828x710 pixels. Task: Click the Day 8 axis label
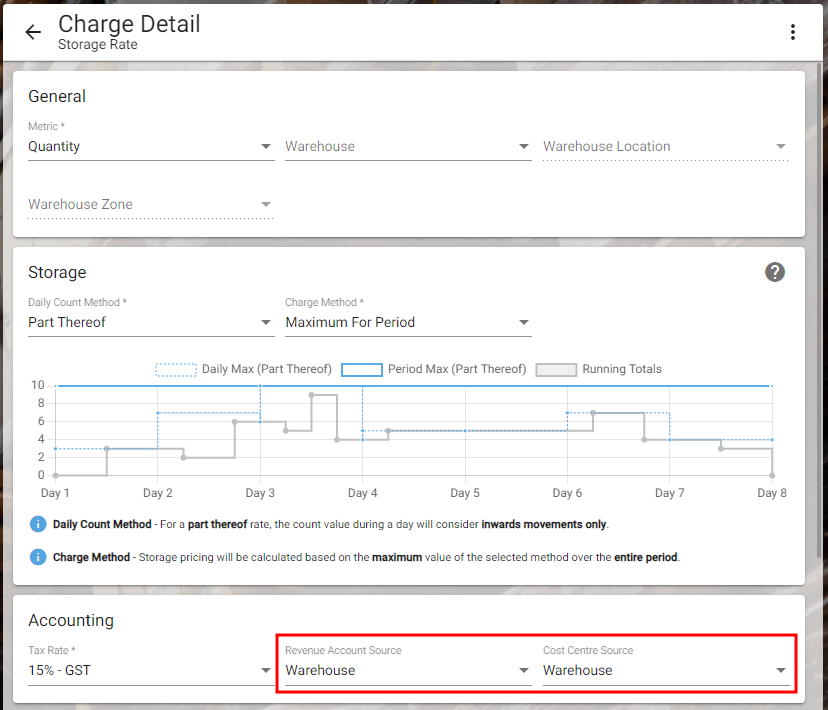click(x=771, y=493)
